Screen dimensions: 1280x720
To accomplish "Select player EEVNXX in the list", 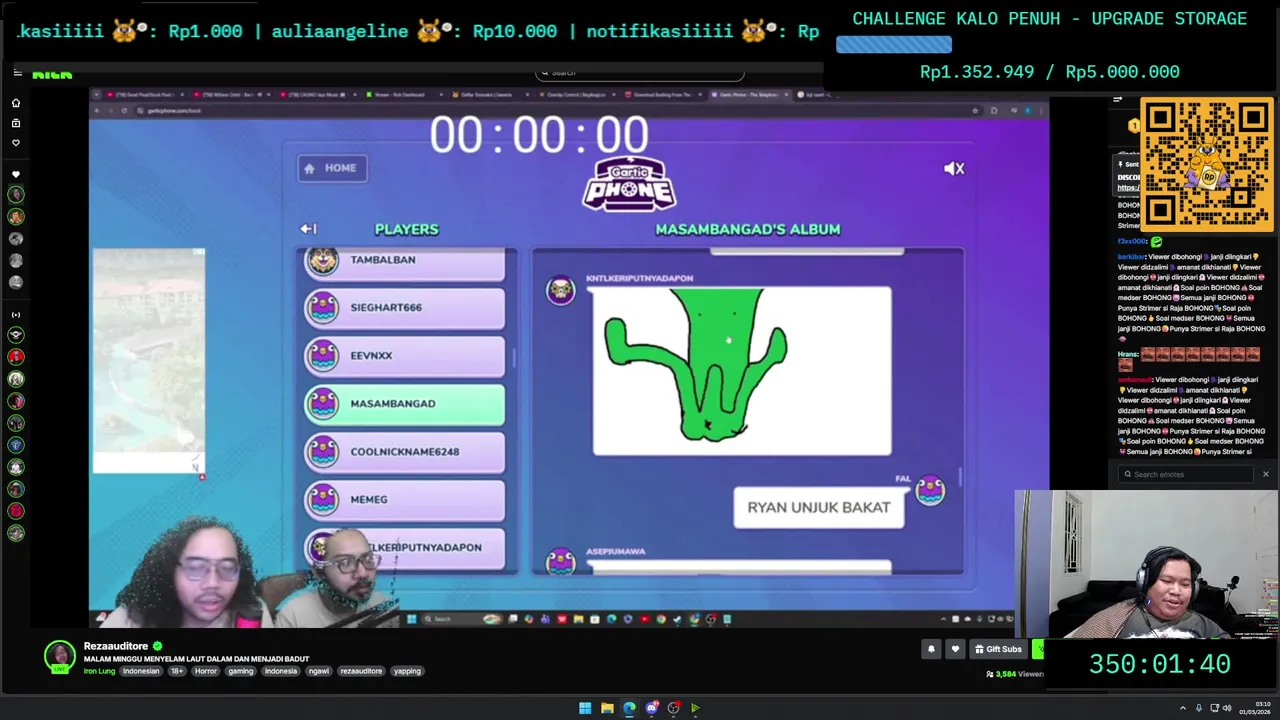I will click(x=405, y=356).
